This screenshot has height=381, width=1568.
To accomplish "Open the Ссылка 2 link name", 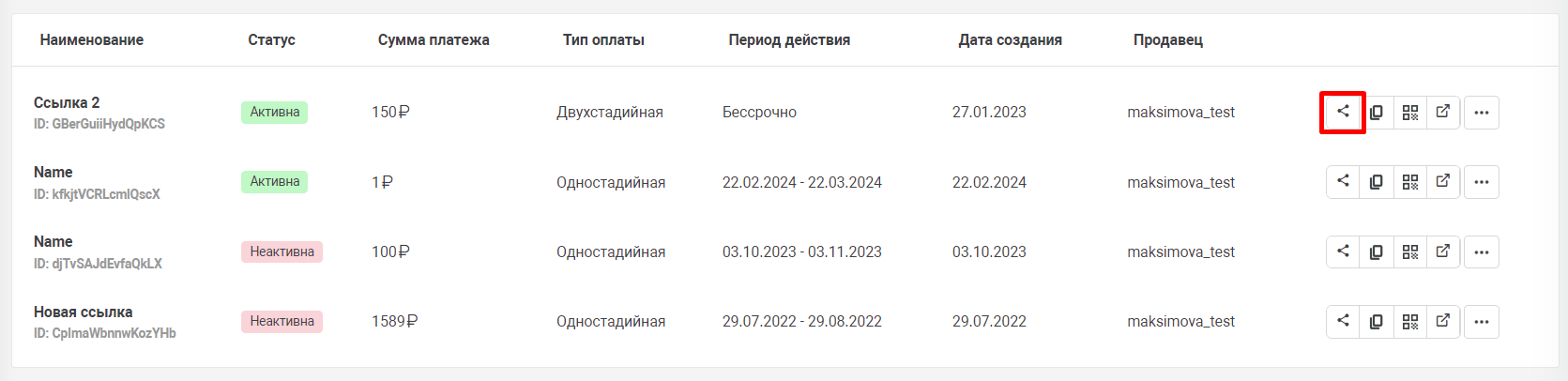I will pos(67,102).
